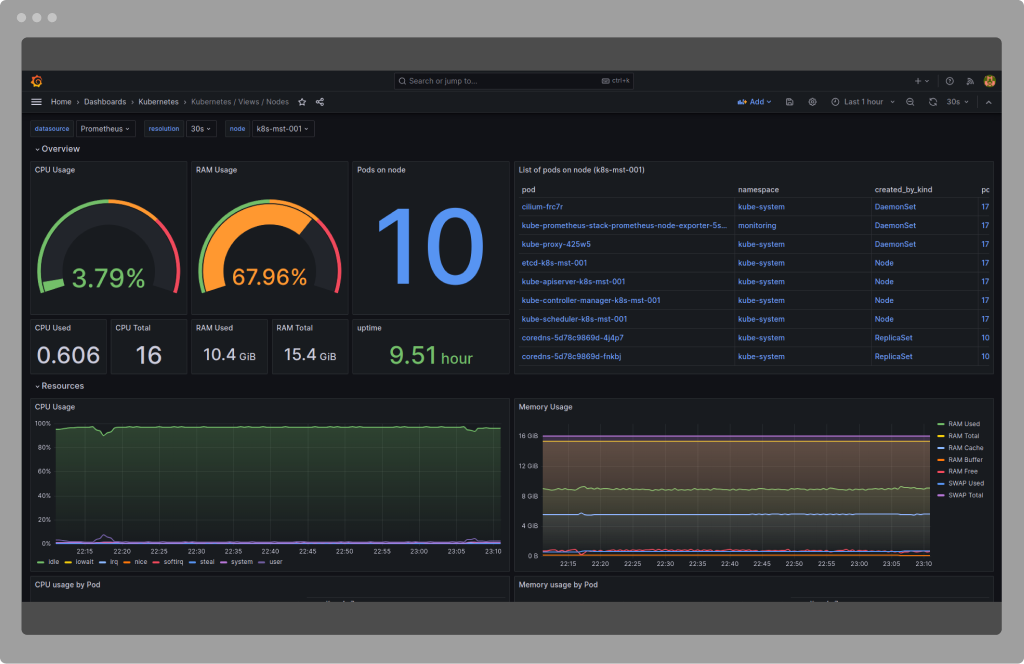
Task: Refresh the dashboard with the refresh icon
Action: coord(933,101)
